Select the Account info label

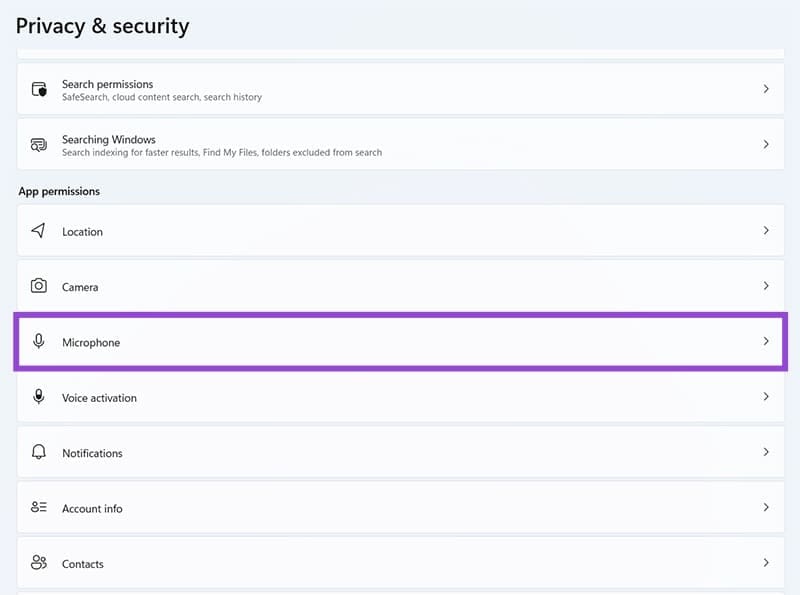pos(92,508)
